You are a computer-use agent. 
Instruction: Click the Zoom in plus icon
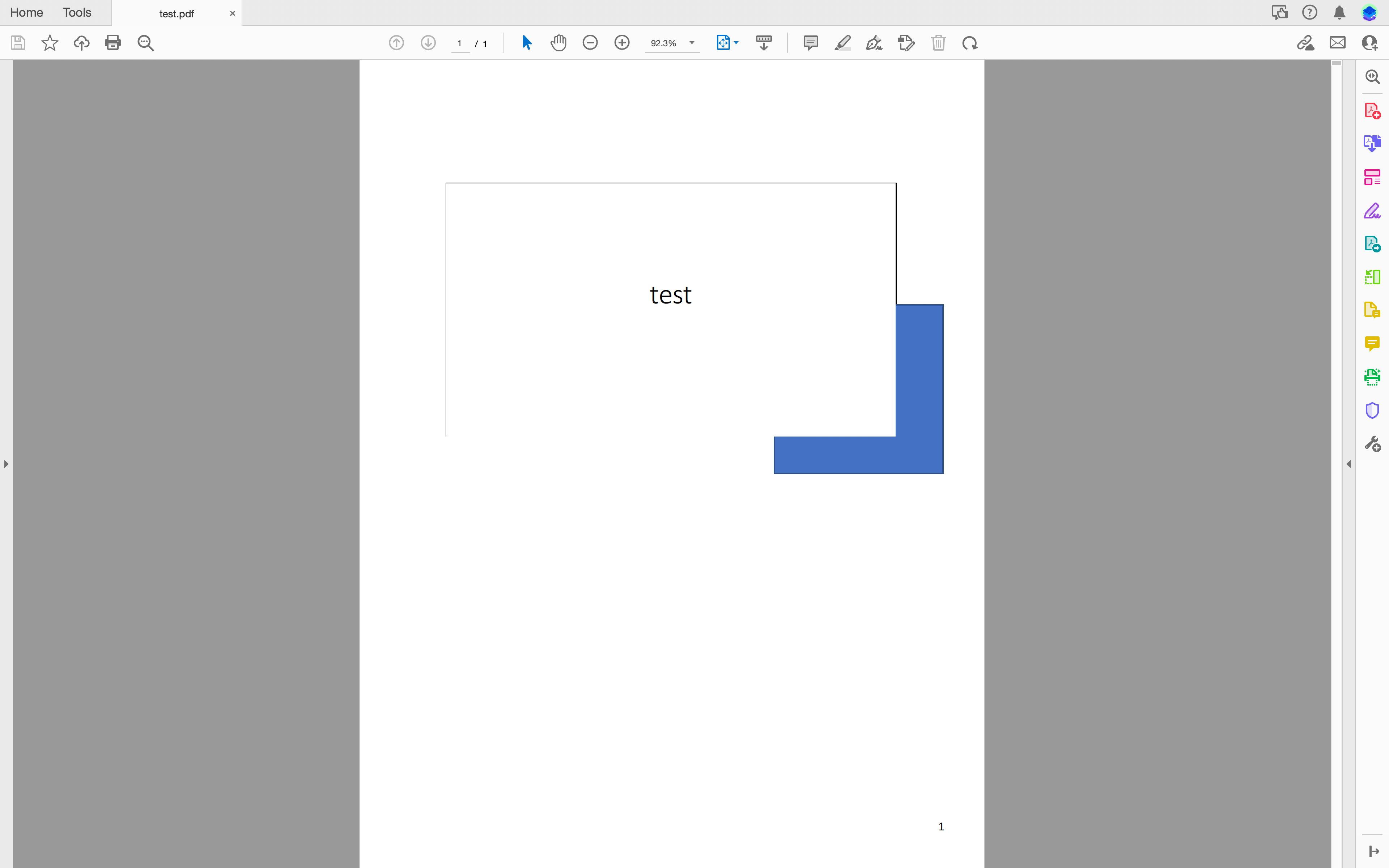click(621, 42)
